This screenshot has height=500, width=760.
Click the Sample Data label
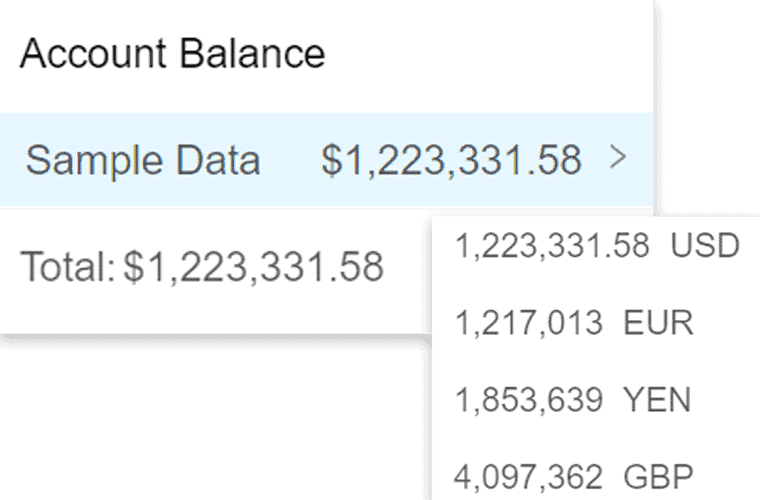(142, 160)
